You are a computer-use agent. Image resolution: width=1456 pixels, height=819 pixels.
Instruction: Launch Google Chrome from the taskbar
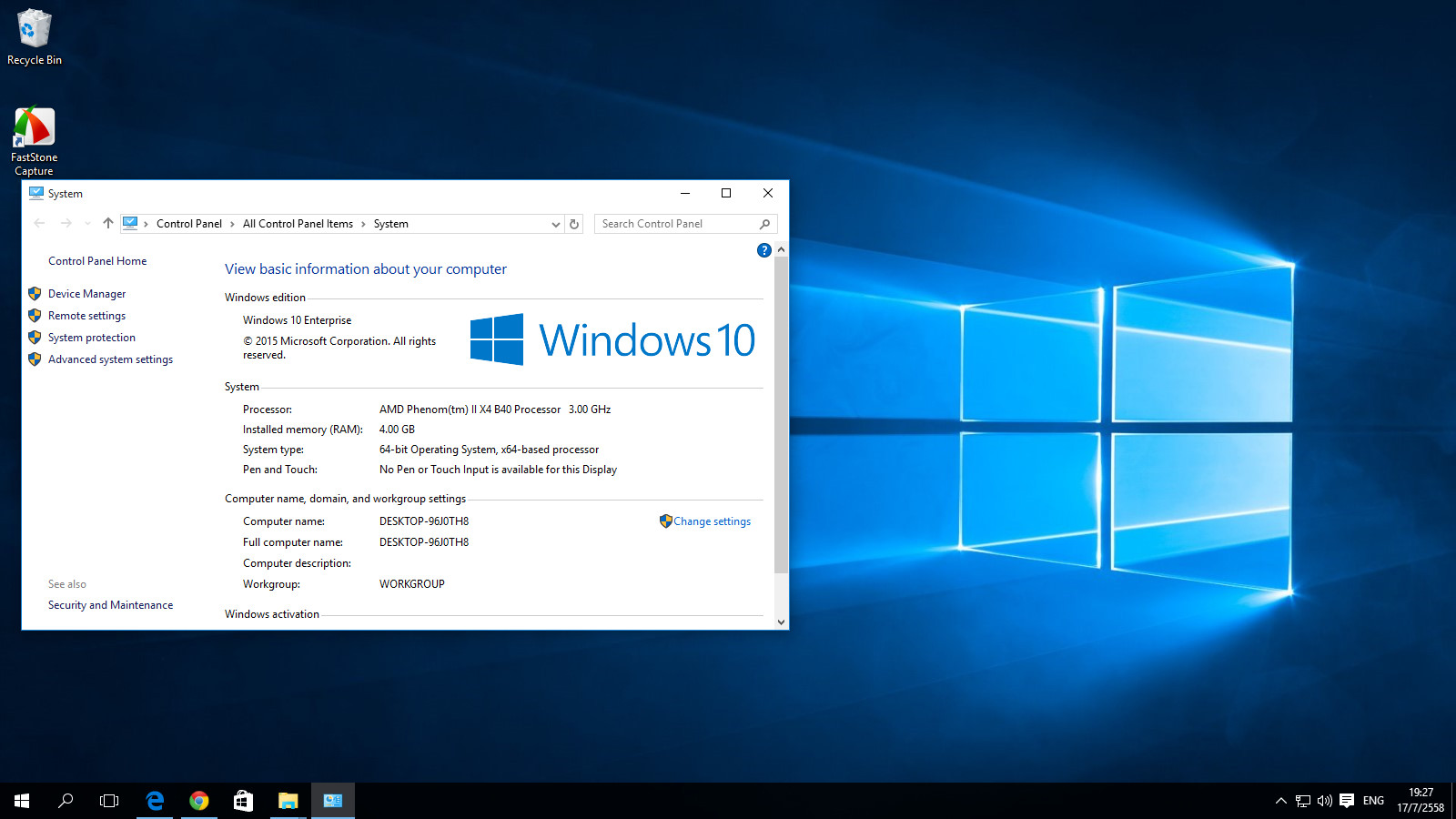tap(198, 801)
